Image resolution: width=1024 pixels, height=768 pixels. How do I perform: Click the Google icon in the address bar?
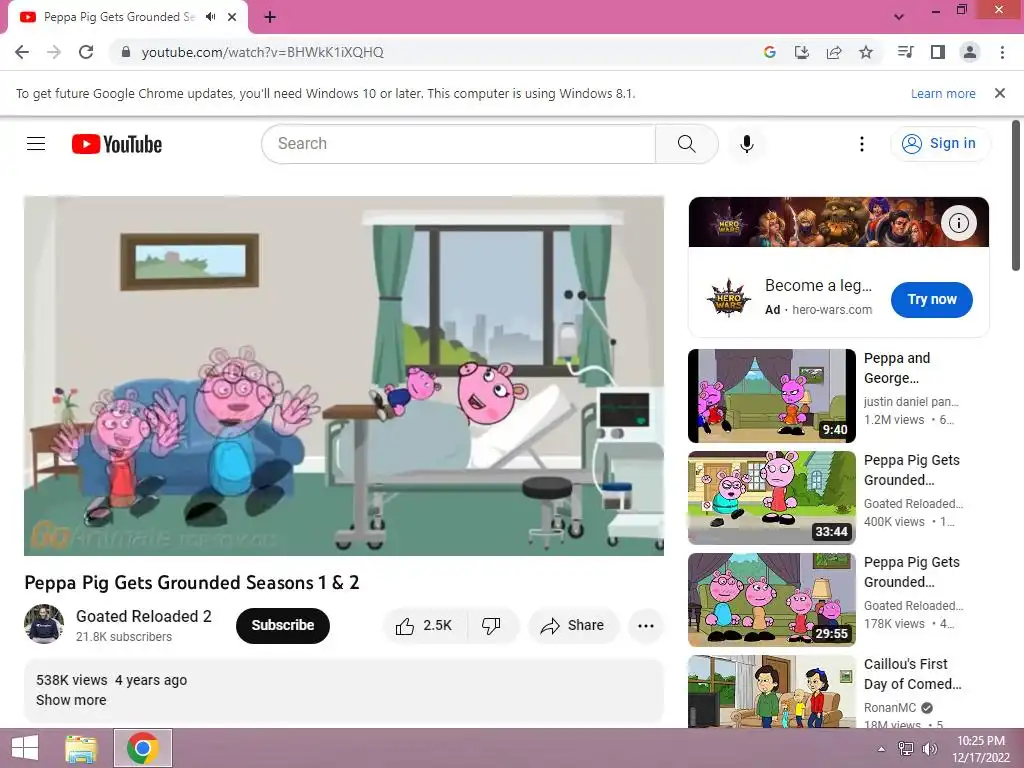[770, 52]
